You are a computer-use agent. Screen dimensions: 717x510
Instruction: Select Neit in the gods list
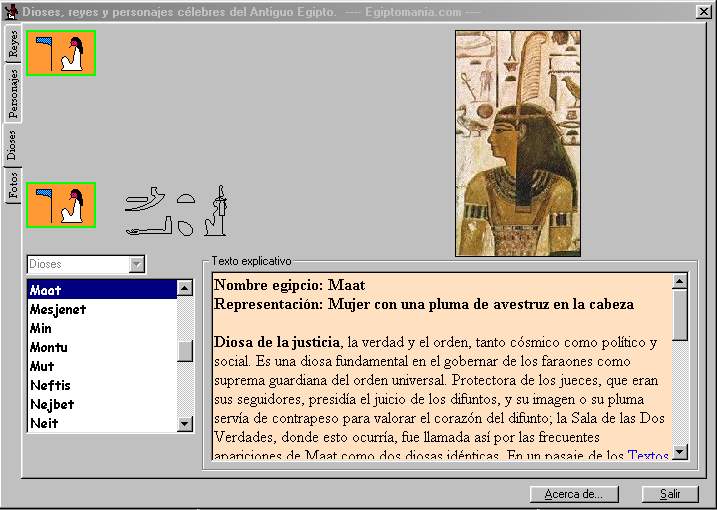point(102,423)
